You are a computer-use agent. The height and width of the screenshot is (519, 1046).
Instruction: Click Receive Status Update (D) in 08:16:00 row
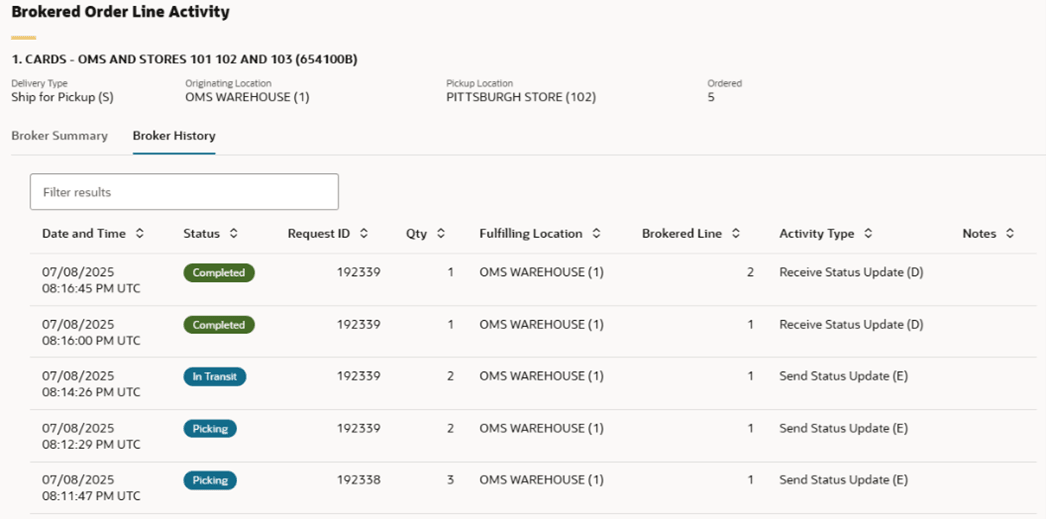click(851, 324)
